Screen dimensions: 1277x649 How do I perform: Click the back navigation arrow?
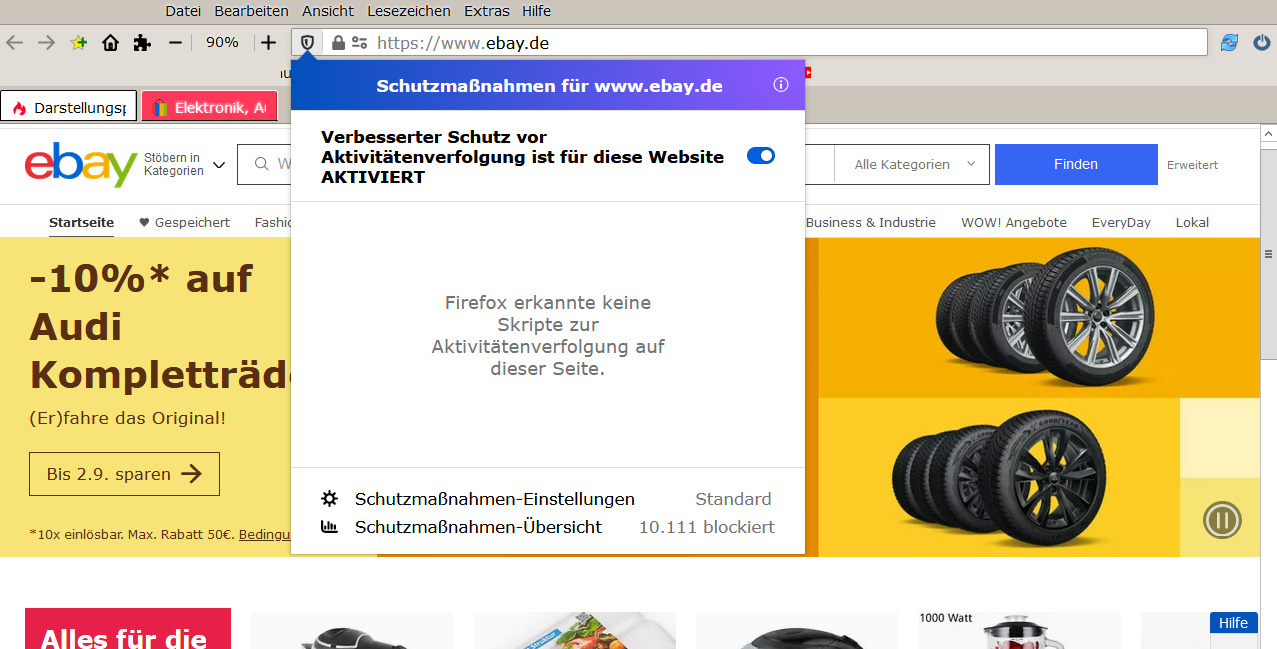pos(14,43)
